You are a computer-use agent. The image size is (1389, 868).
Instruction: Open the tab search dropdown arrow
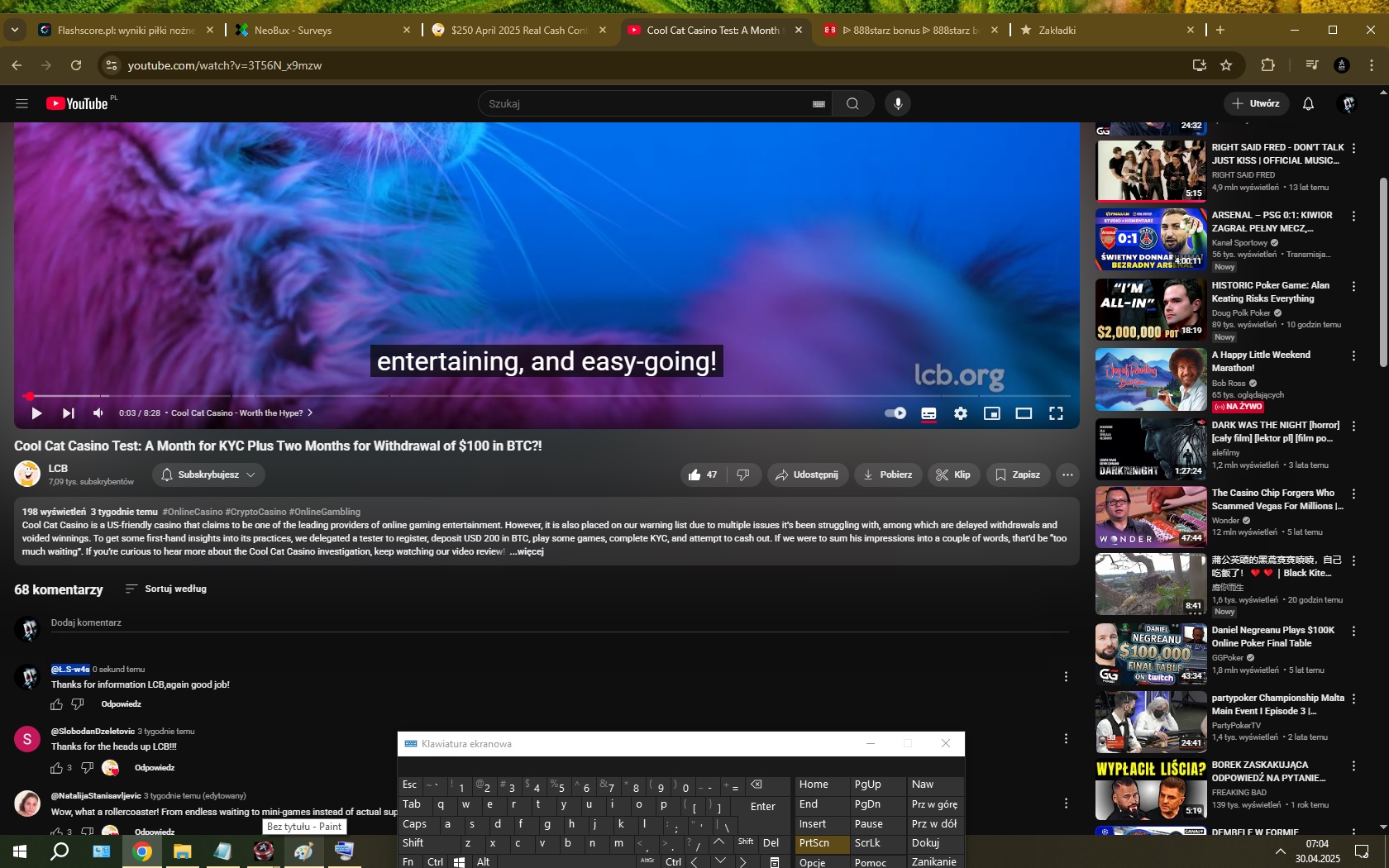point(15,30)
